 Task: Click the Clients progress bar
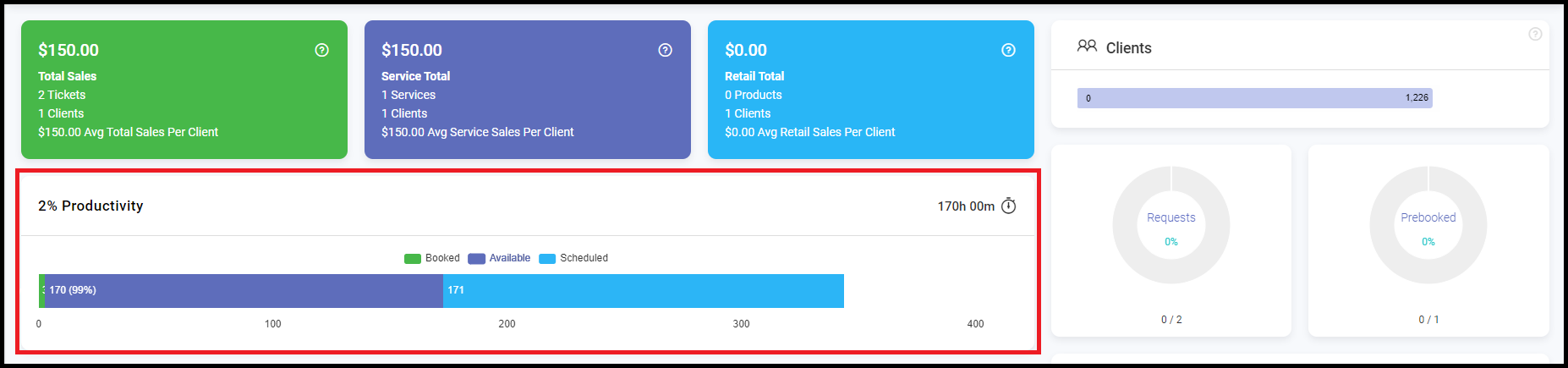pyautogui.click(x=1254, y=98)
